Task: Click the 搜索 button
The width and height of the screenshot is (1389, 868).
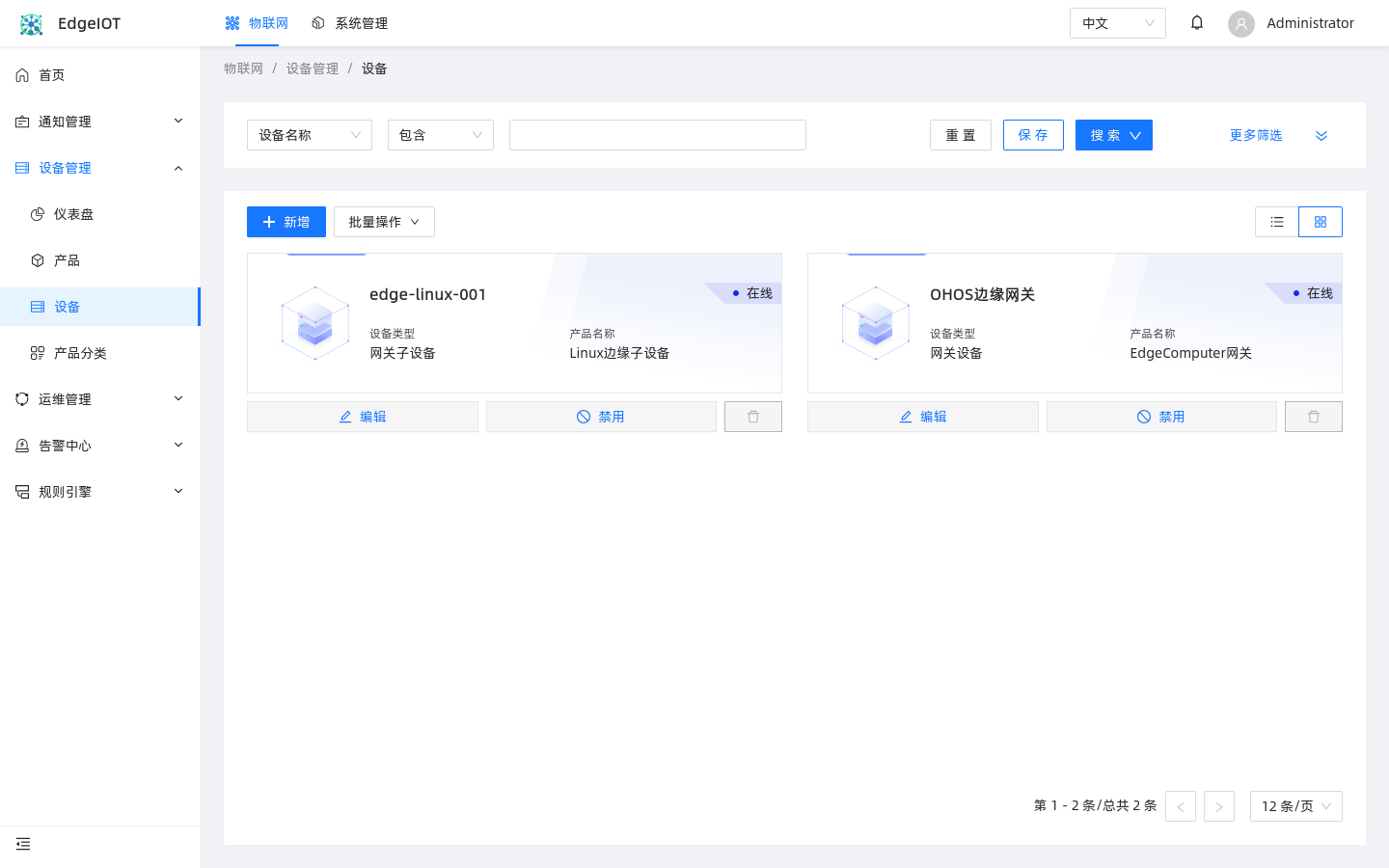Action: click(1114, 135)
